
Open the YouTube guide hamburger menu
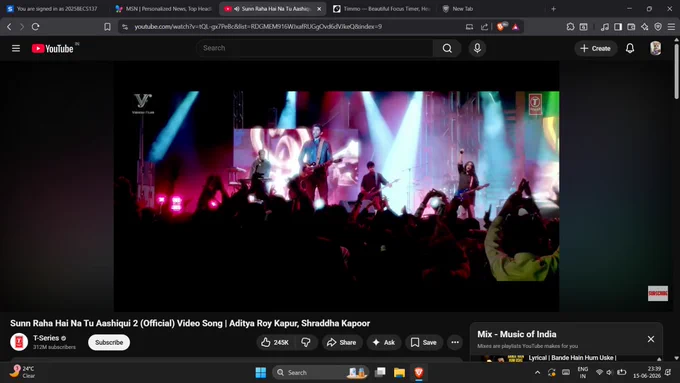pyautogui.click(x=16, y=48)
